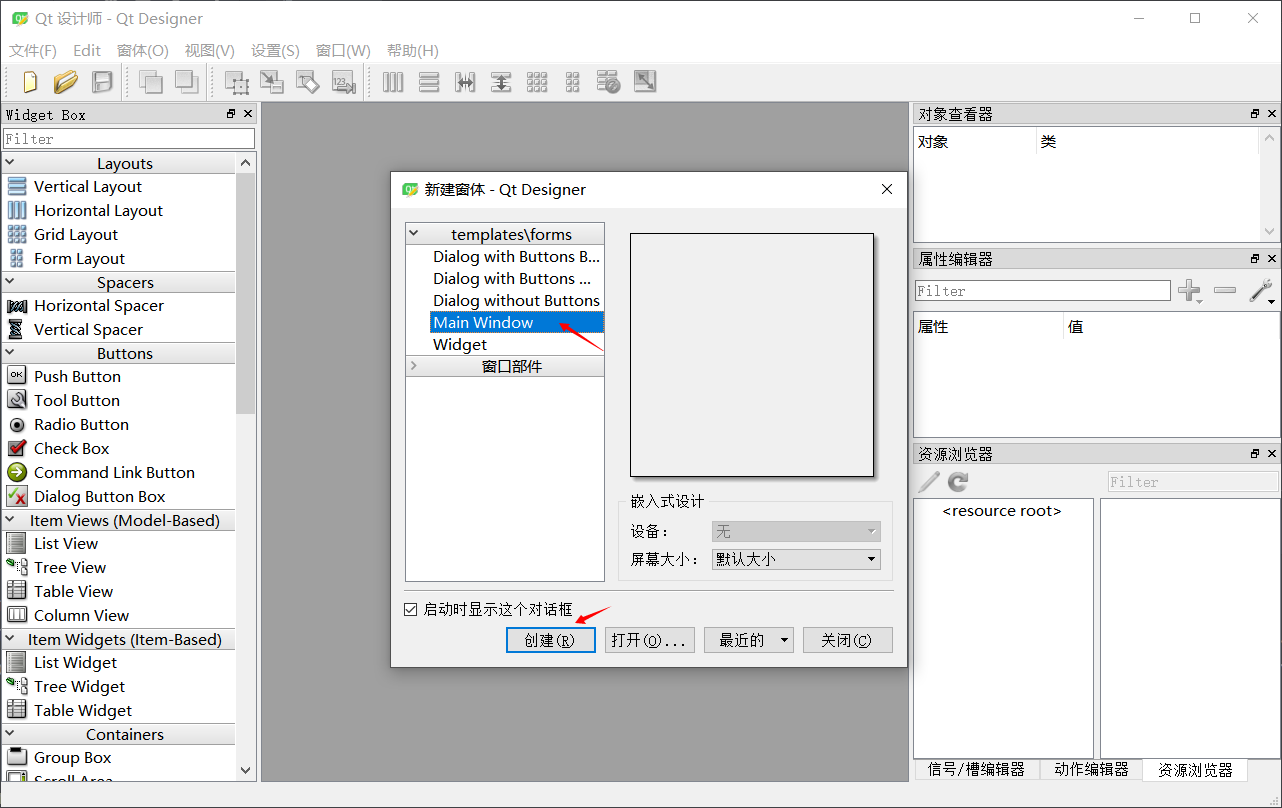The image size is (1282, 808).
Task: Click the Break Layout toolbar icon
Action: 609,82
